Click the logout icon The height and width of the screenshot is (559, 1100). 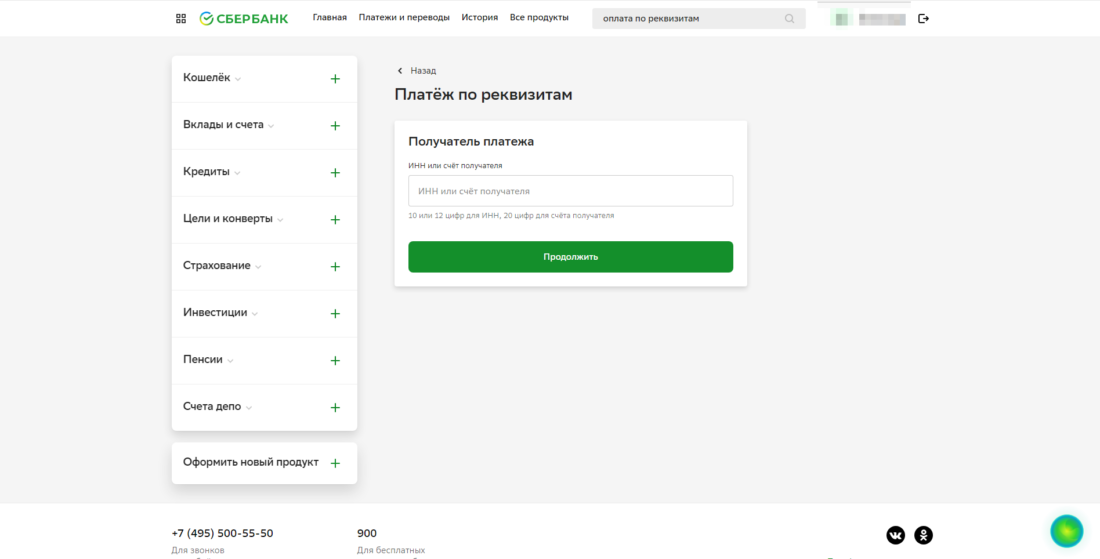point(923,18)
